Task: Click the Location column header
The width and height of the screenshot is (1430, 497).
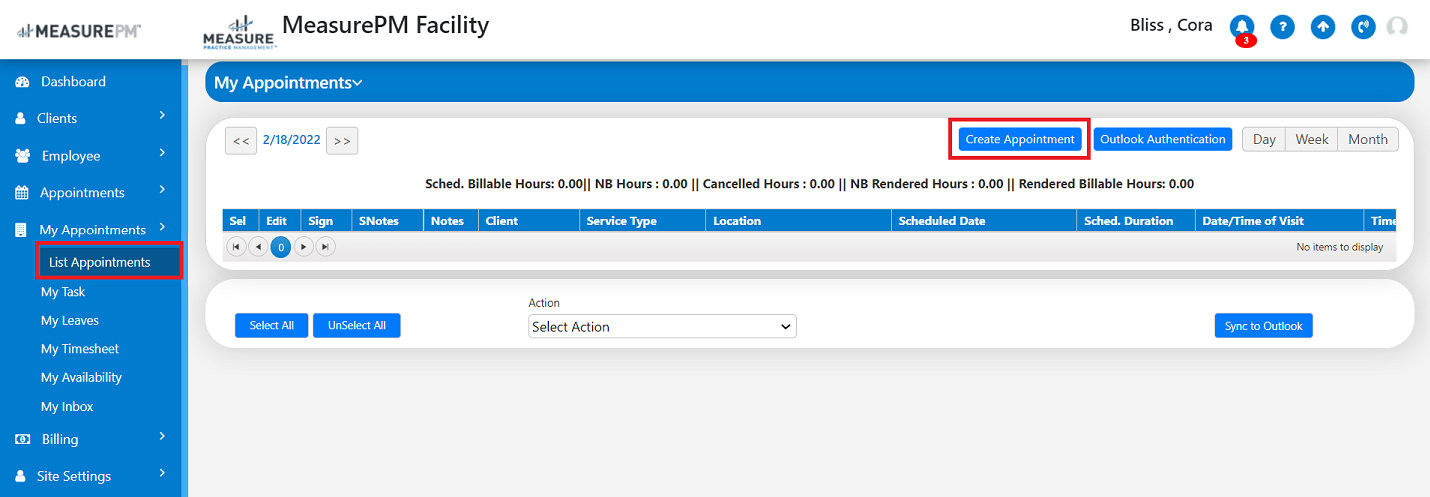Action: [x=799, y=221]
